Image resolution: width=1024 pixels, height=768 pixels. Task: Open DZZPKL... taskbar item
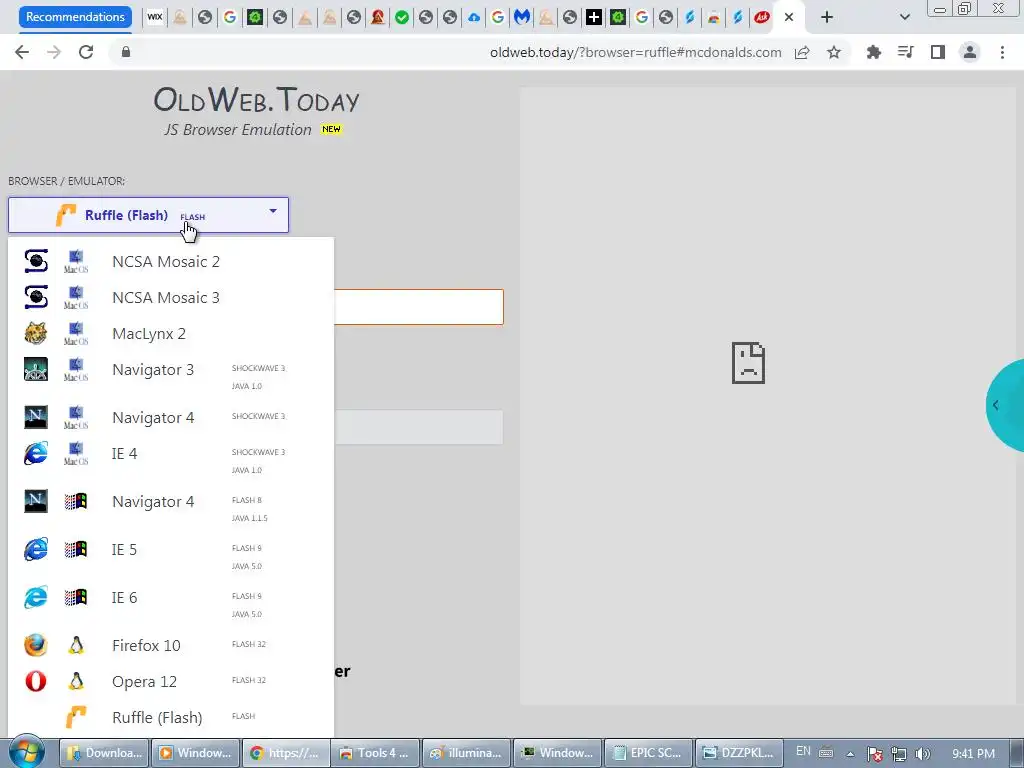(739, 753)
